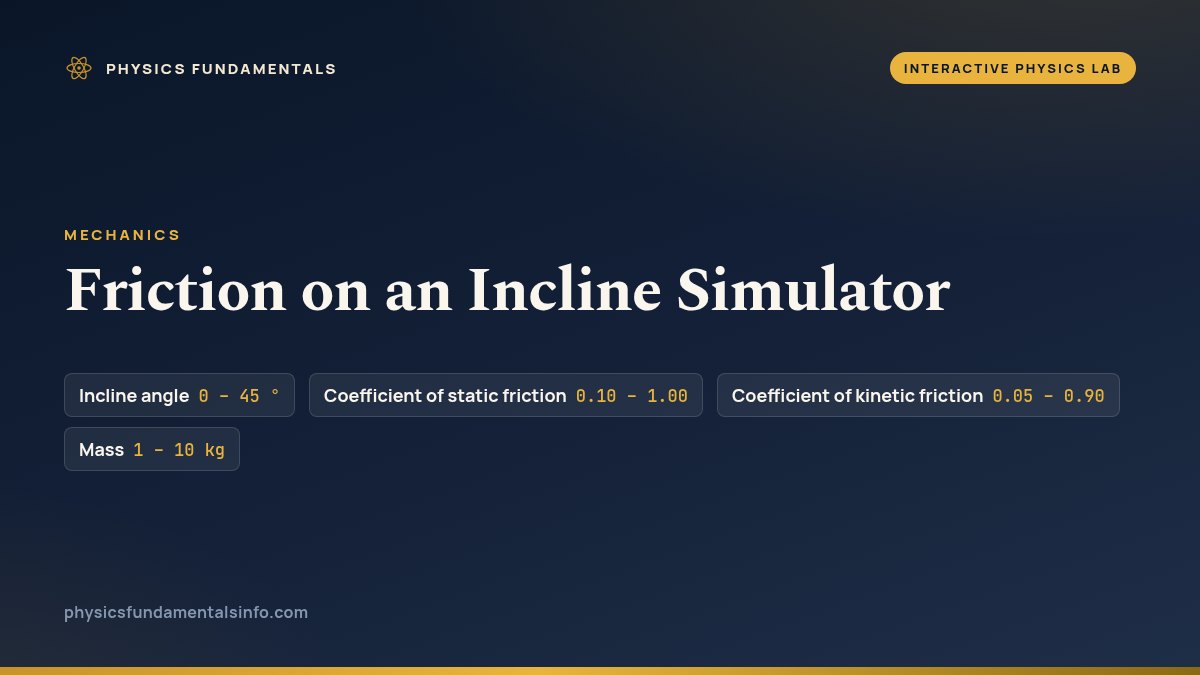Select the Coefficient of kinetic friction chip
1200x675 pixels.
(918, 395)
